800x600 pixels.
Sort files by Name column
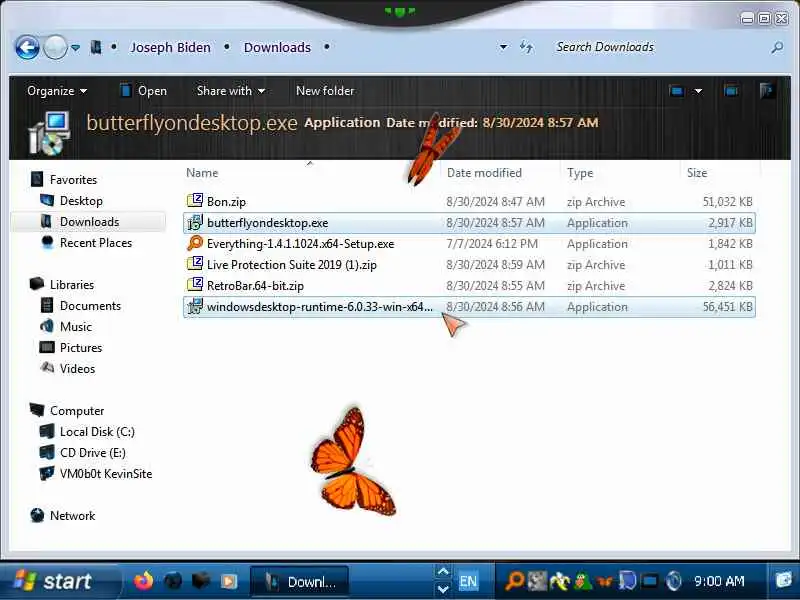(202, 173)
